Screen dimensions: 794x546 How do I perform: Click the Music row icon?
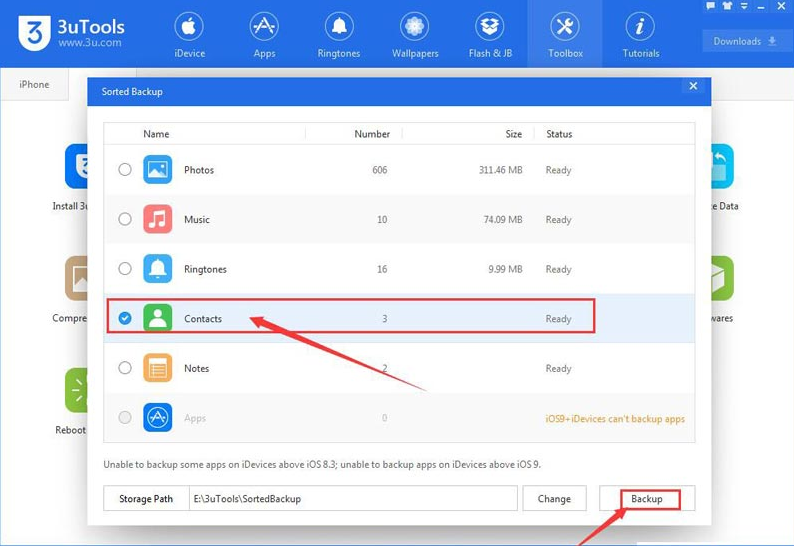point(157,219)
